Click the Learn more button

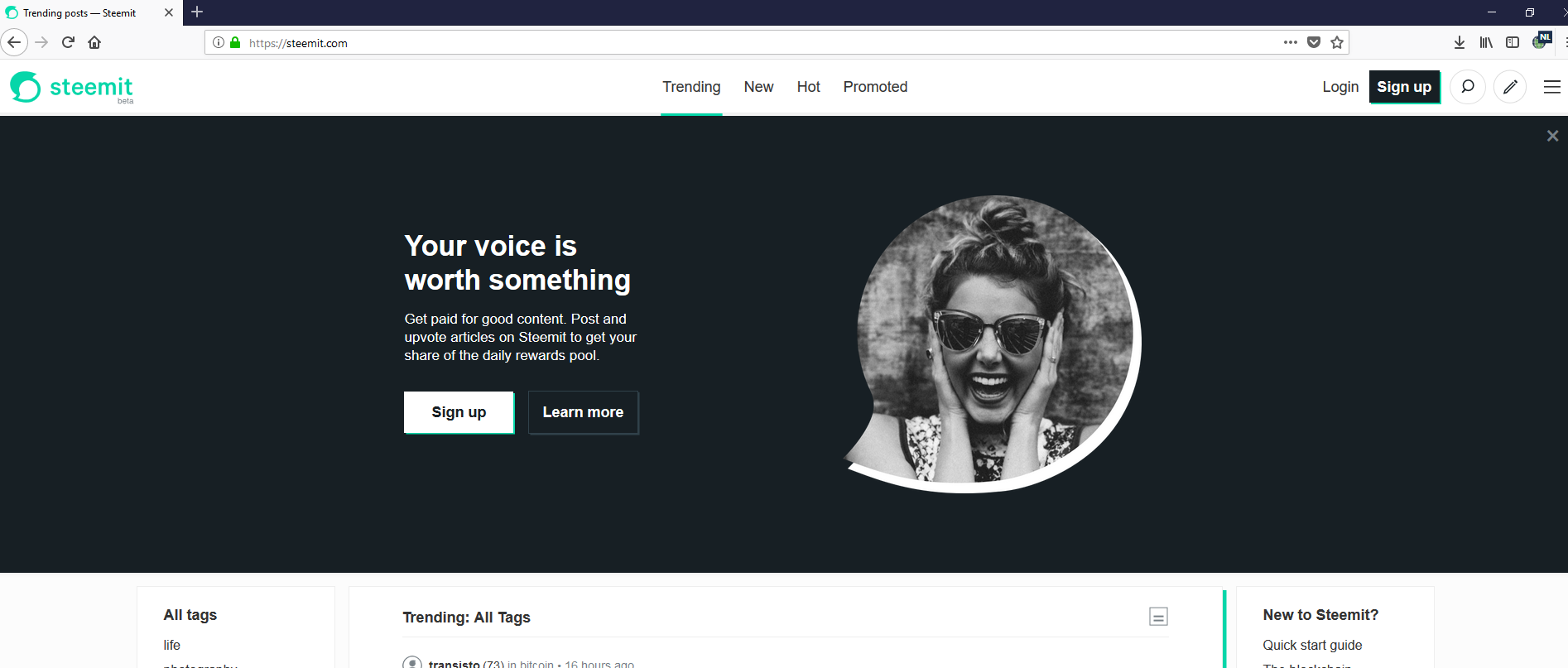pyautogui.click(x=583, y=412)
